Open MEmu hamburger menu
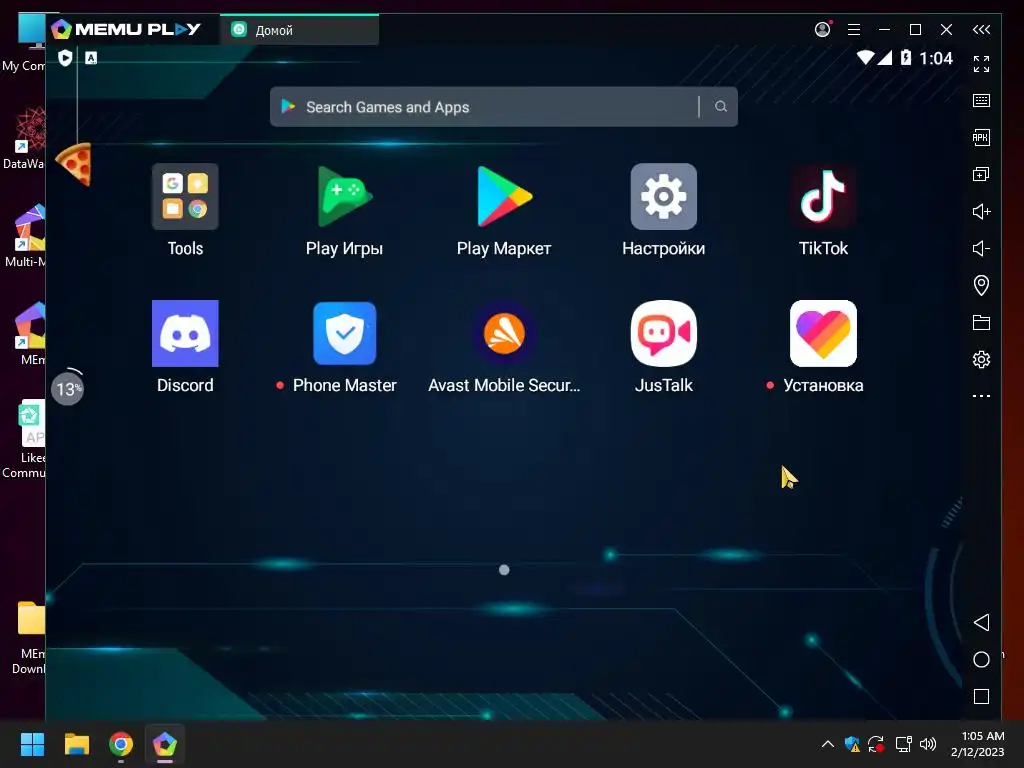 point(854,29)
